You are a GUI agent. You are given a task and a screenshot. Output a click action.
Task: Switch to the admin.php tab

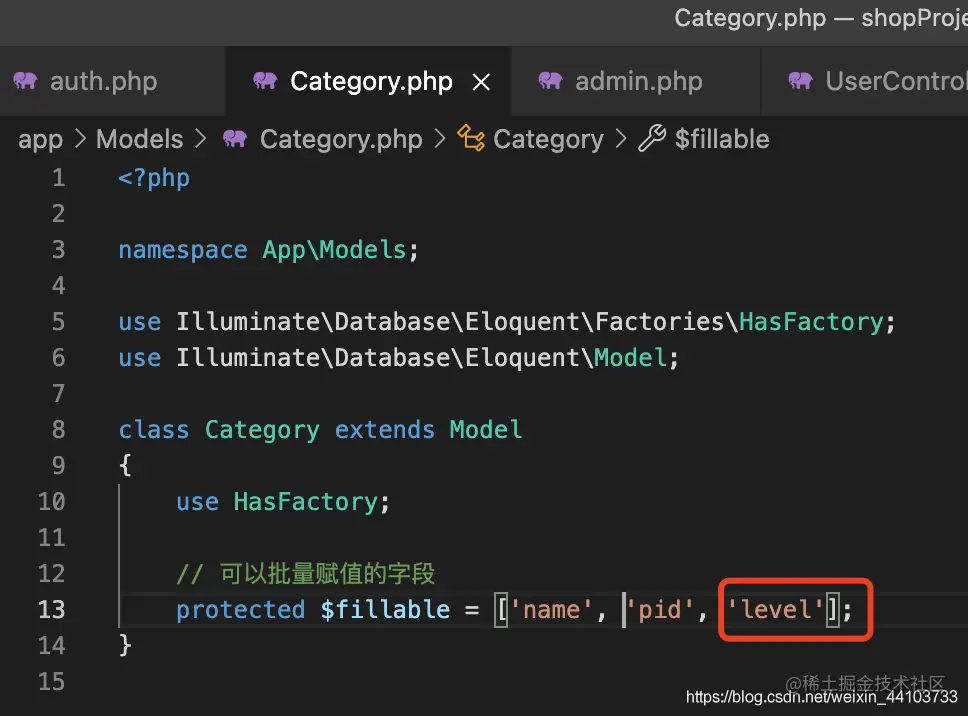(x=636, y=81)
